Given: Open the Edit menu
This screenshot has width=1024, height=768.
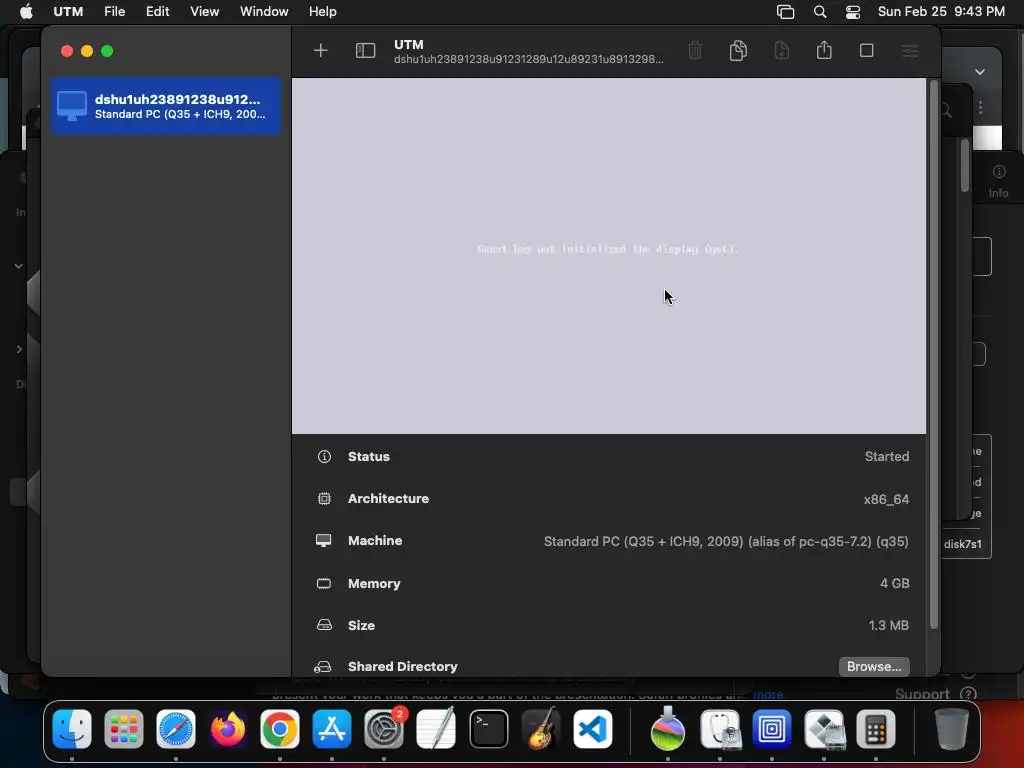Looking at the screenshot, I should (x=157, y=12).
